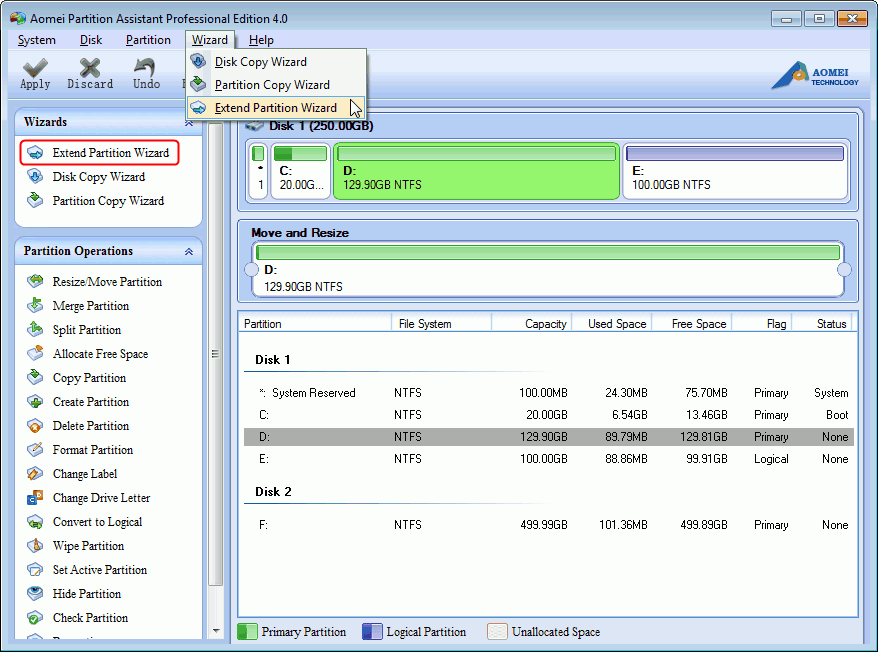The image size is (878, 652).
Task: Select the highlighted D: row in partition list
Action: coord(549,437)
